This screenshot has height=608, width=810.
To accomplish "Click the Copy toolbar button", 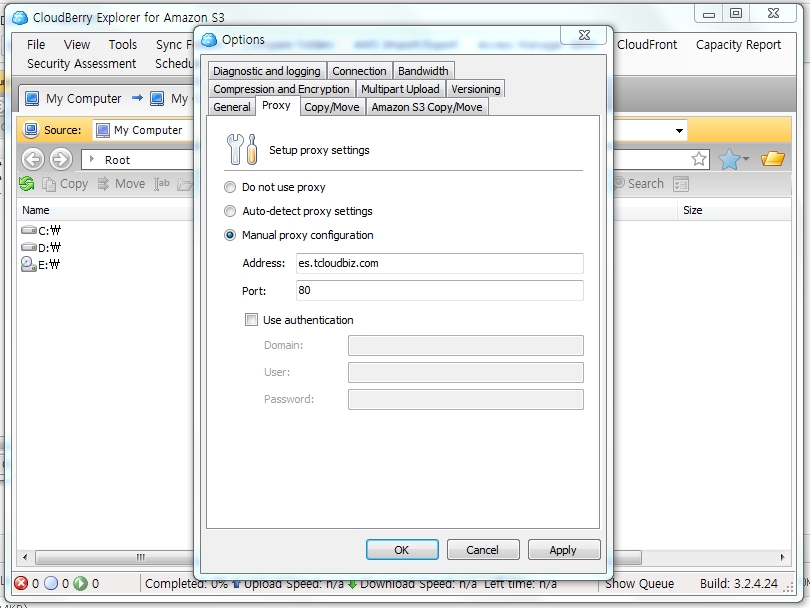I will pos(65,184).
